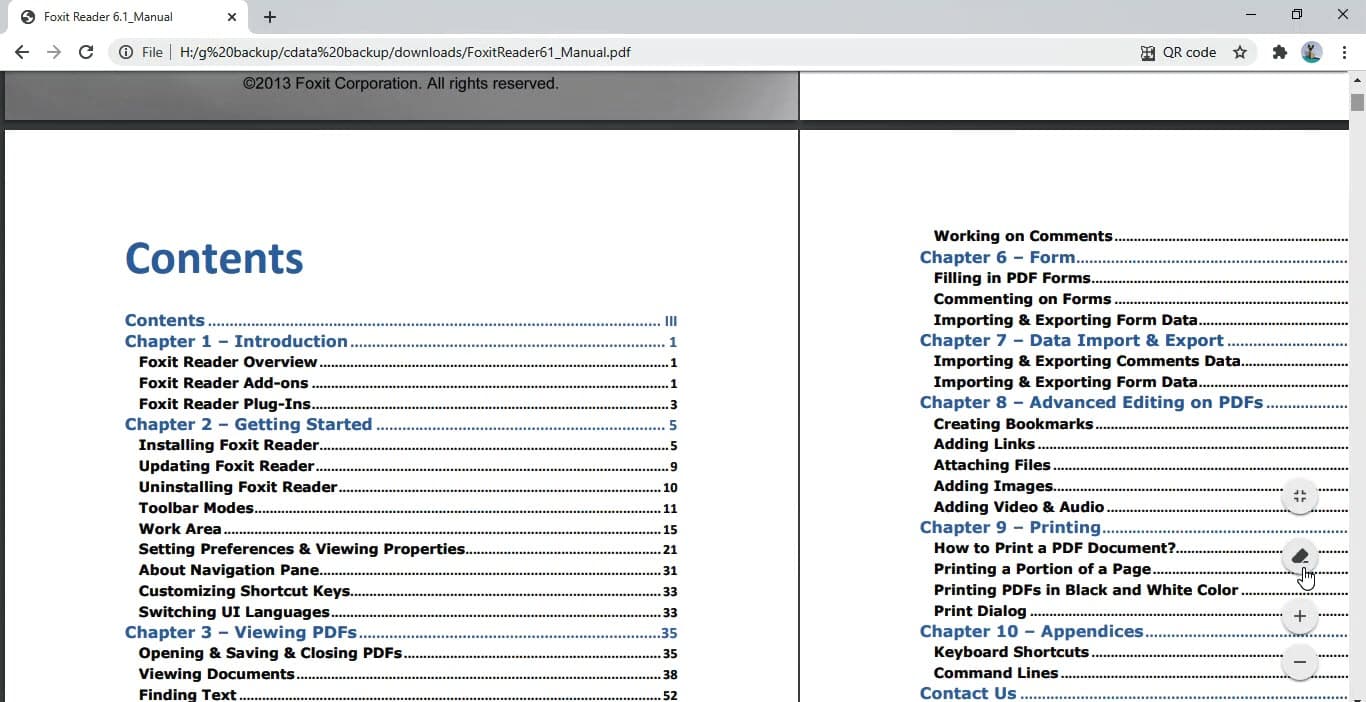The image size is (1366, 702).
Task: Select the pencil annotation tool
Action: [1299, 557]
